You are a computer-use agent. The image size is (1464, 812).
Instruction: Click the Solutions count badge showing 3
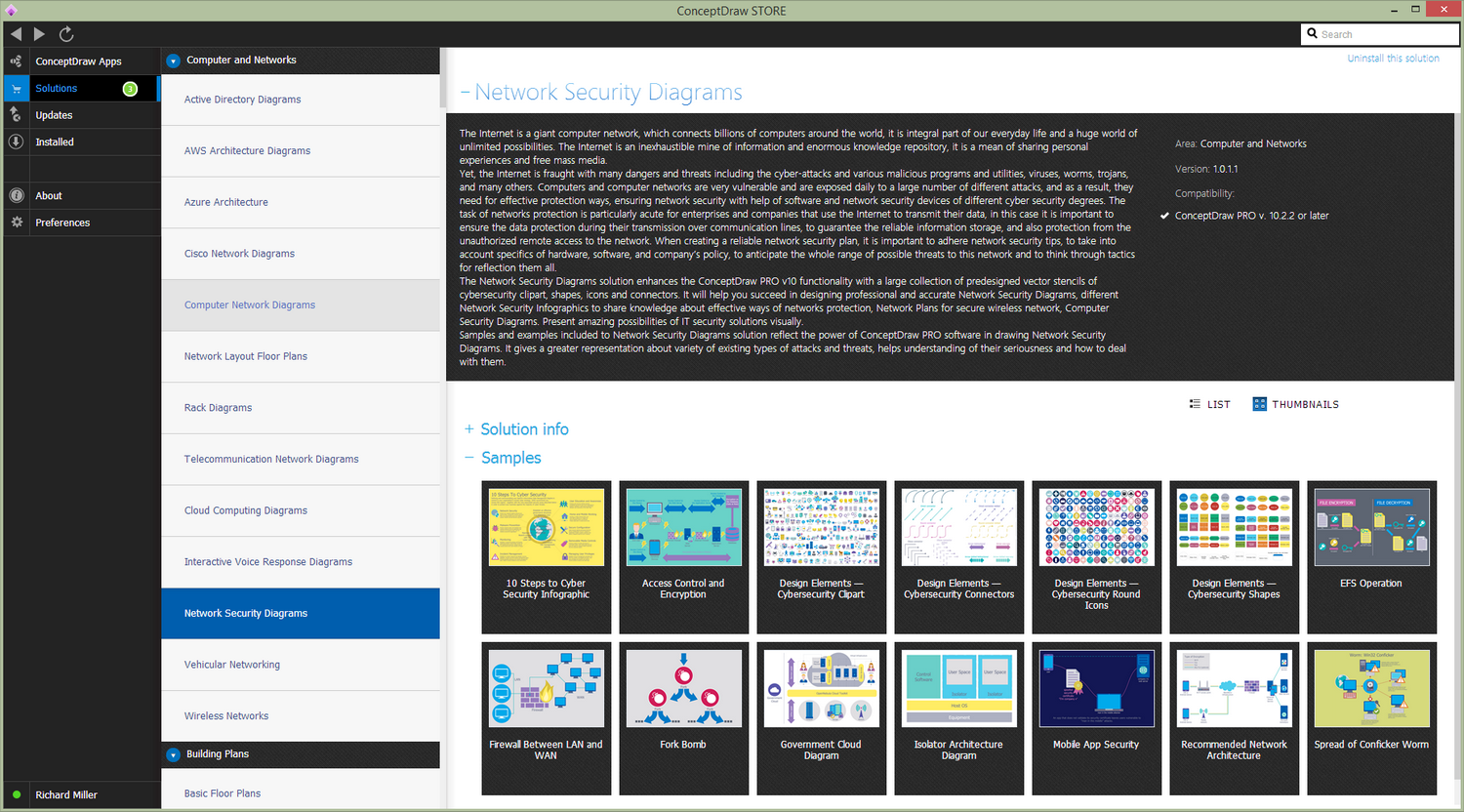[x=130, y=89]
